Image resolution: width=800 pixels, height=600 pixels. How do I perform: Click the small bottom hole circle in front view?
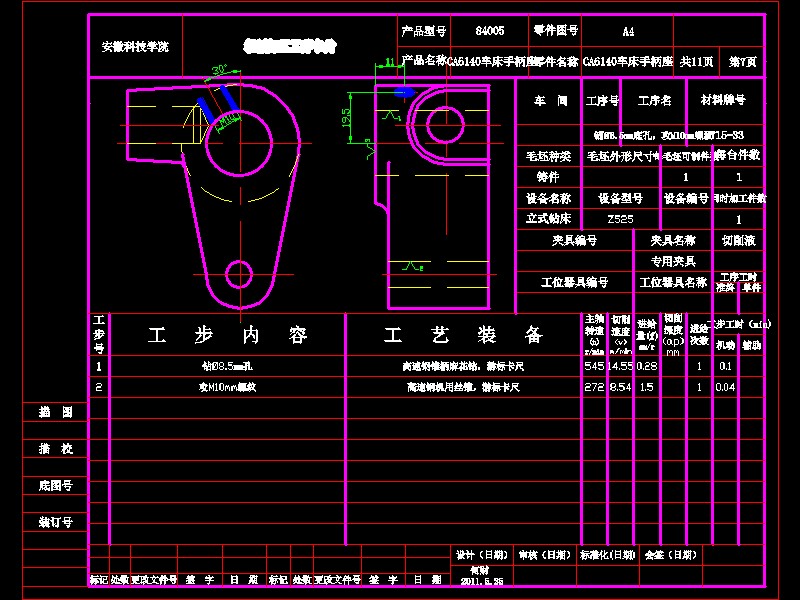click(x=239, y=274)
